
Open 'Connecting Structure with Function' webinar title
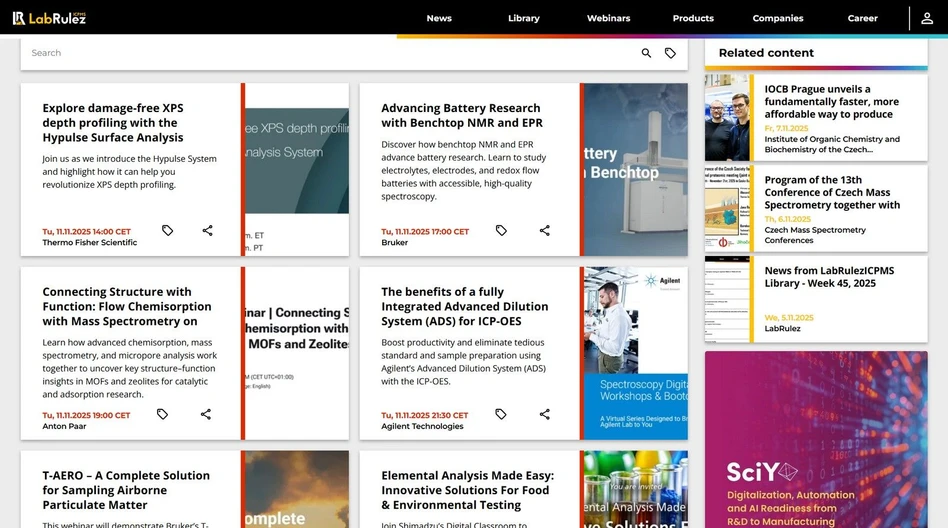point(127,307)
